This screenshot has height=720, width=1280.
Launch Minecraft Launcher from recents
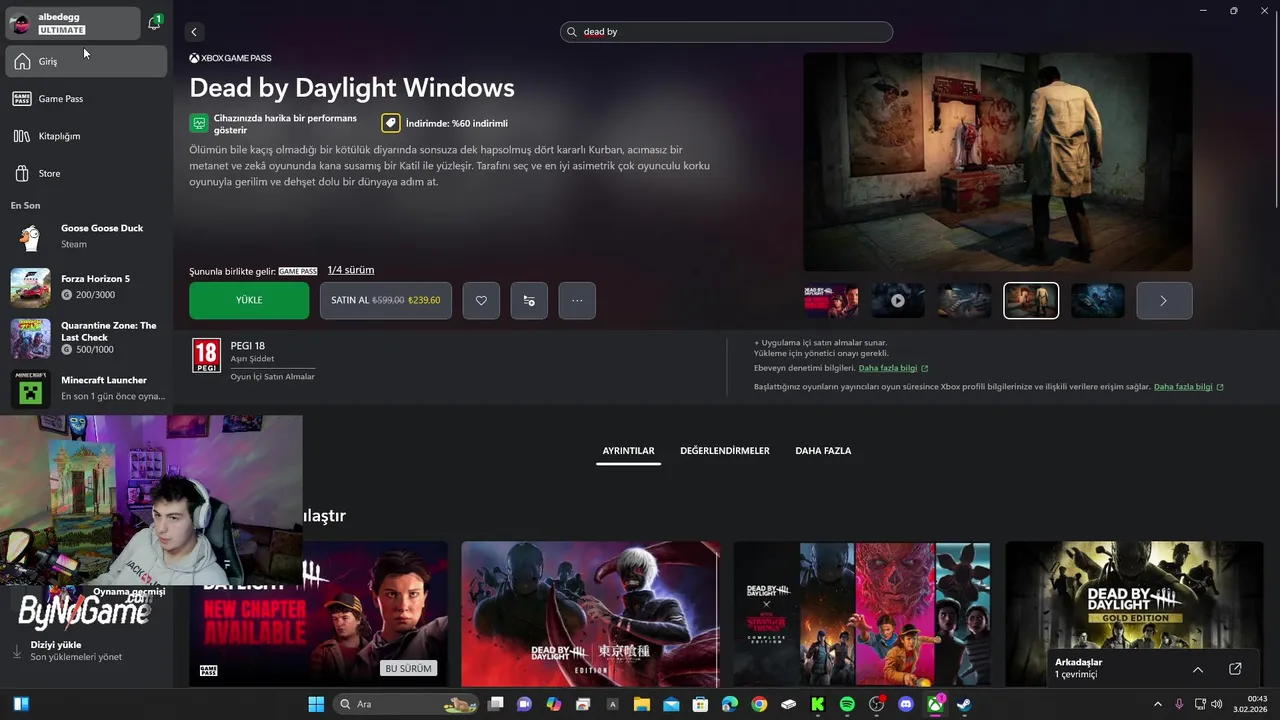86,388
